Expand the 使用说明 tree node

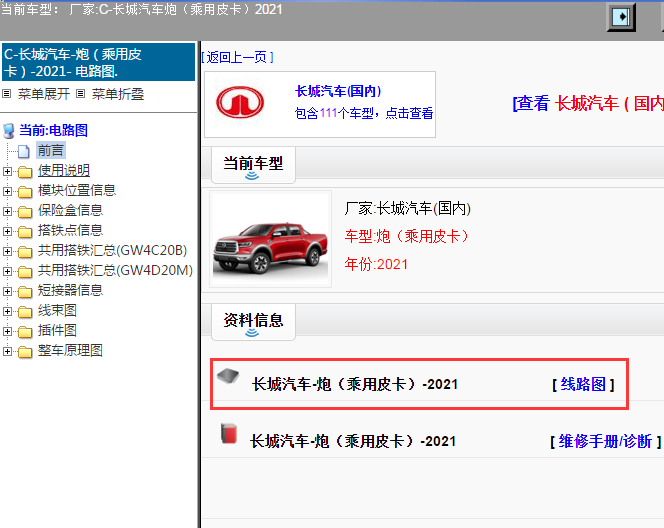coord(7,171)
